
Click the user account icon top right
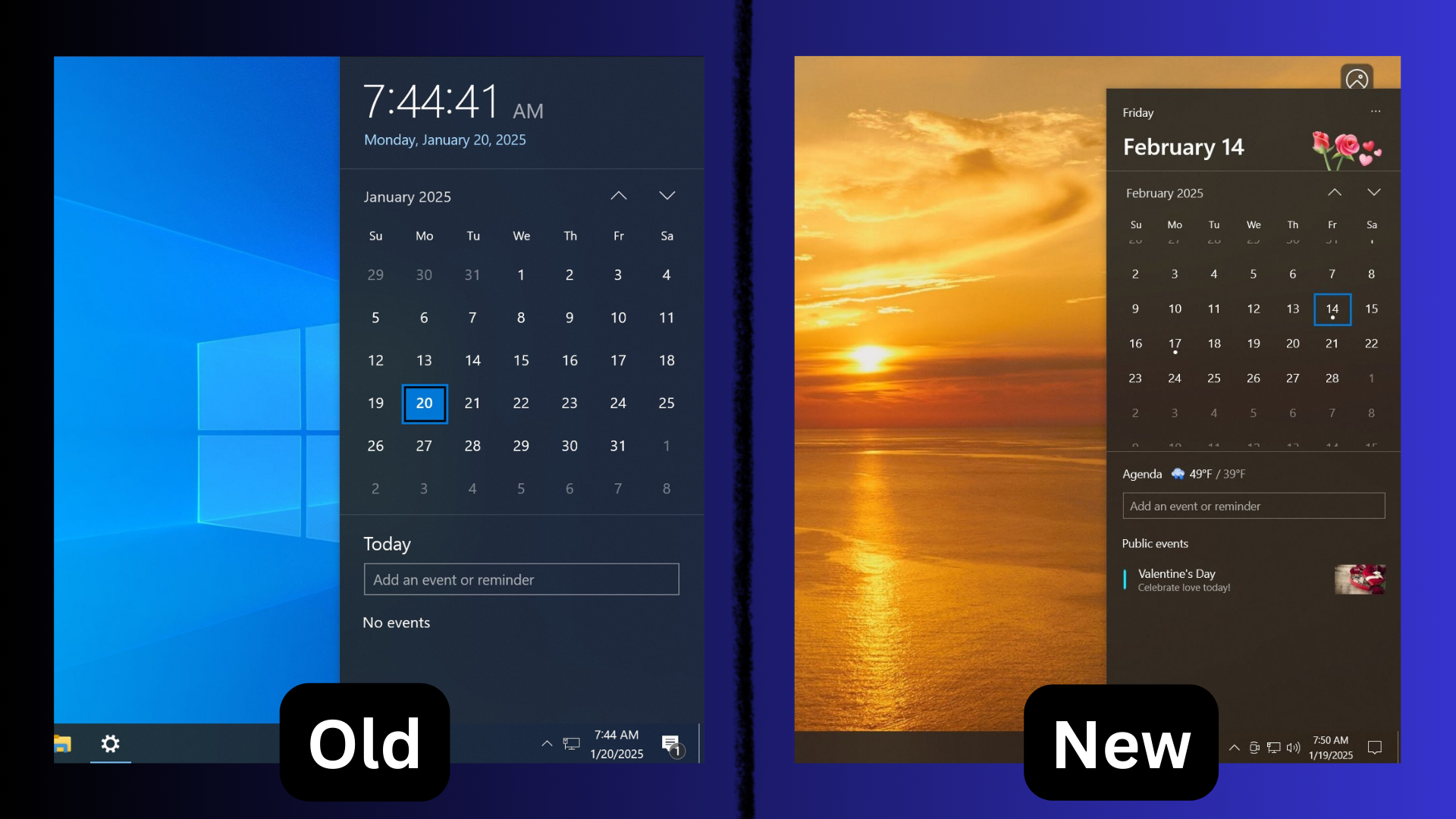pyautogui.click(x=1357, y=78)
